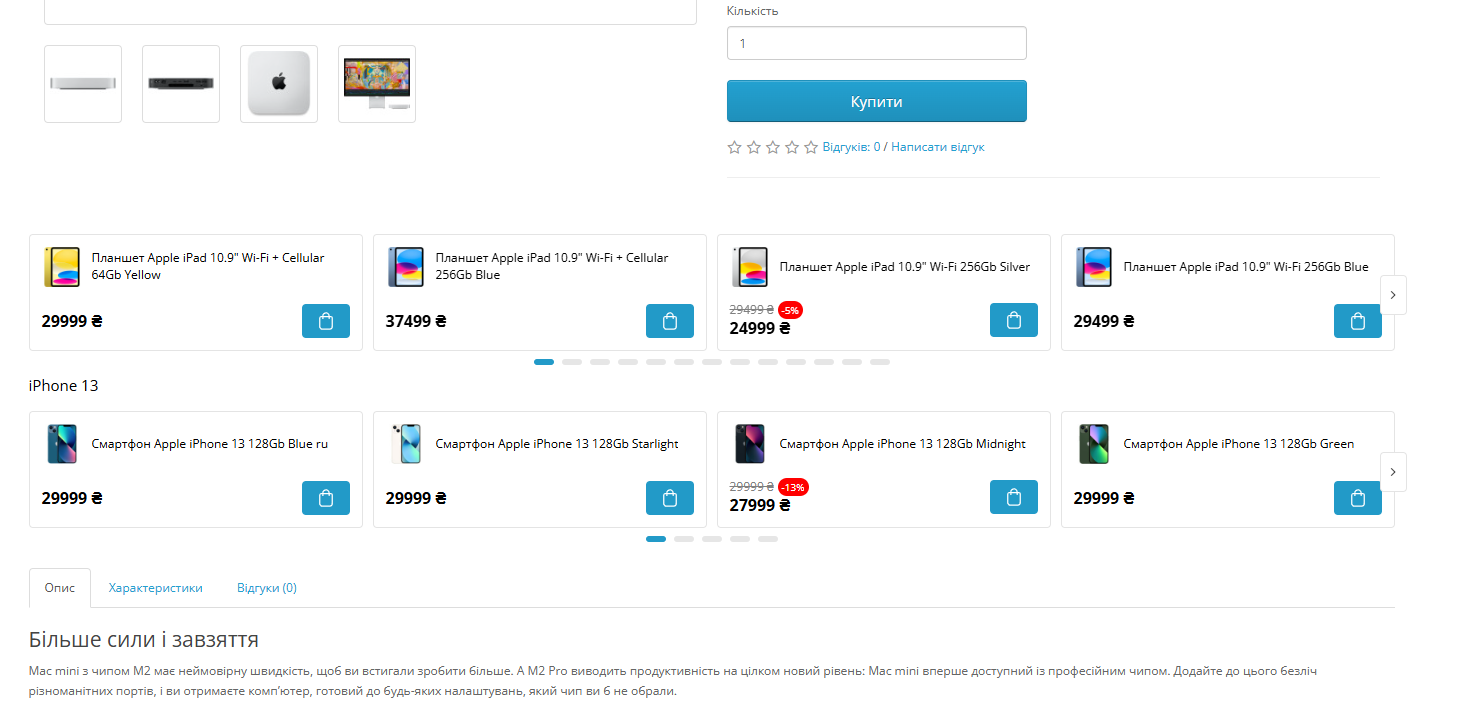This screenshot has height=709, width=1468.
Task: Open the Написати відгук link
Action: [x=938, y=147]
